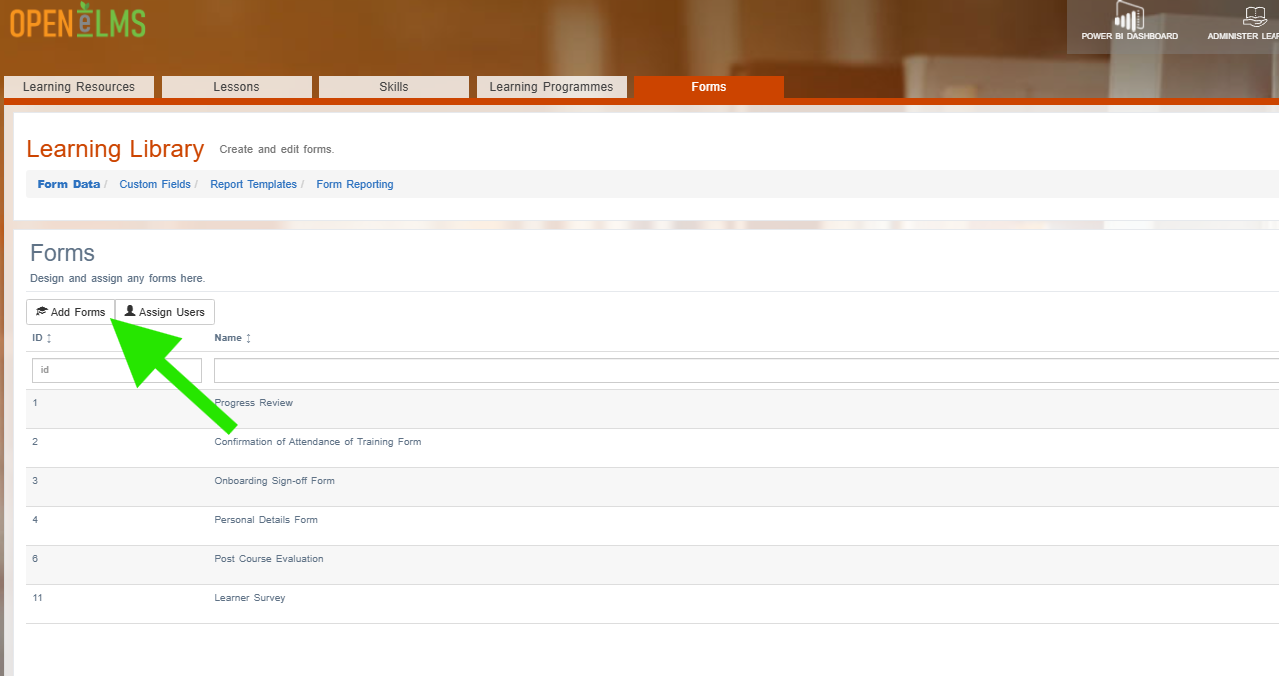Screen dimensions: 1279x676
Task: Open the Onboarding Sign-off Form
Action: click(x=275, y=481)
